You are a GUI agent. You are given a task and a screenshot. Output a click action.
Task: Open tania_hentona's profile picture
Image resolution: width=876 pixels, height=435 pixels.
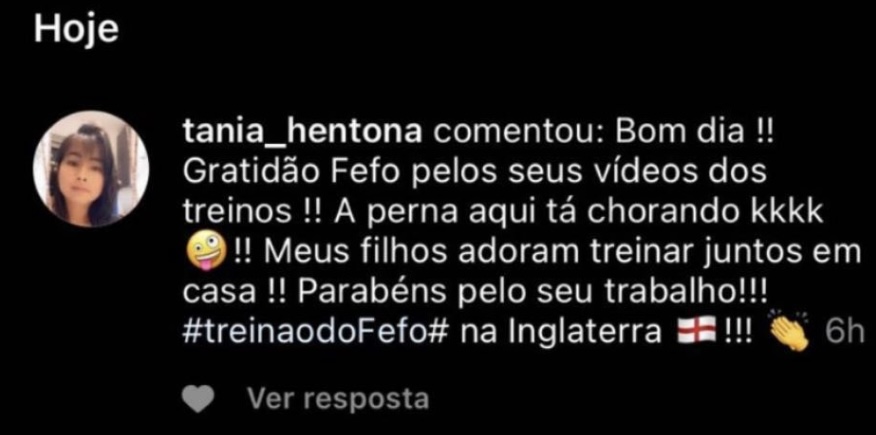pos(91,169)
